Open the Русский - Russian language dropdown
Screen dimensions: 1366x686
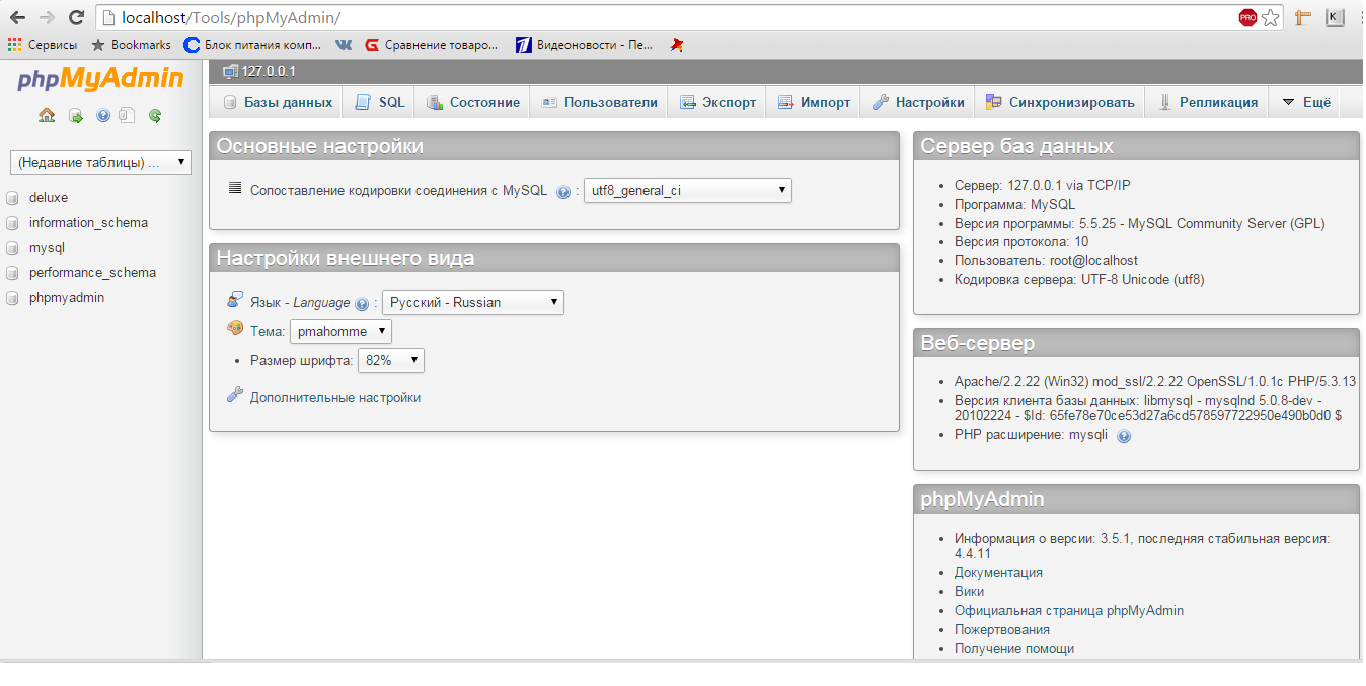473,302
